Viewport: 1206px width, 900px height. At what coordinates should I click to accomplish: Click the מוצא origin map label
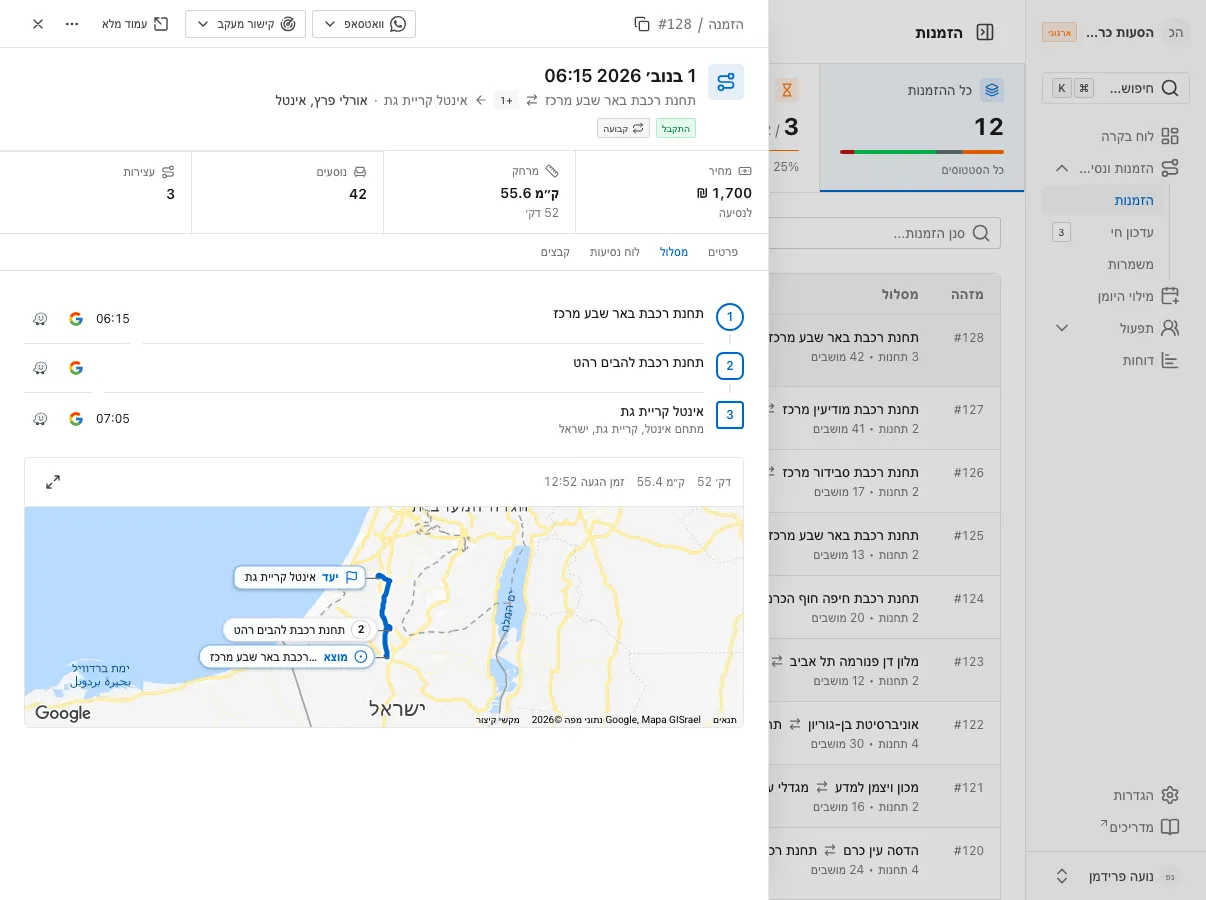click(x=287, y=657)
